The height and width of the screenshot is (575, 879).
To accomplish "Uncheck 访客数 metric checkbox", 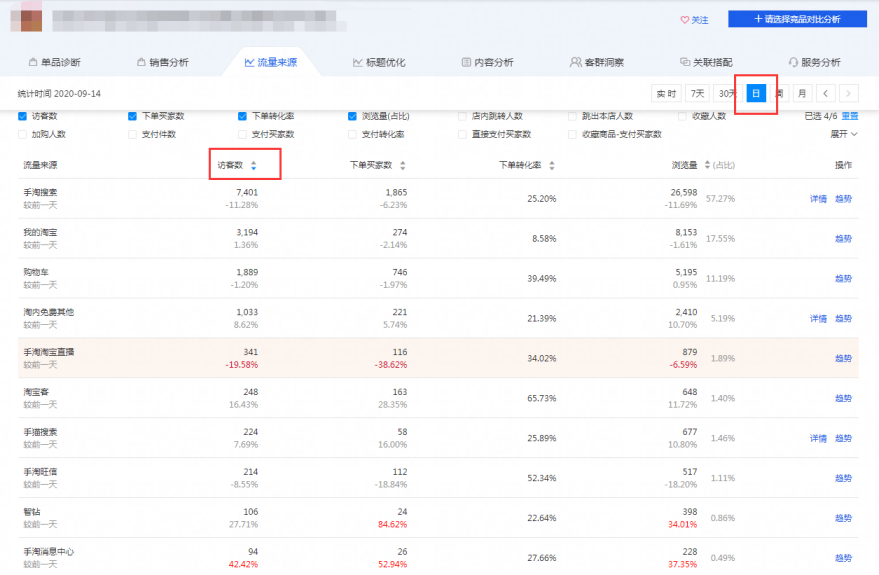I will (22, 116).
